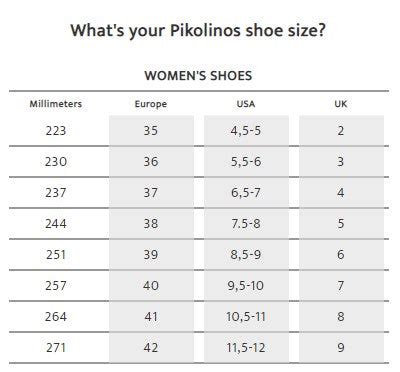Click USA size 7,5-8 cell
Viewport: 400px width, 372px height.
[246, 224]
